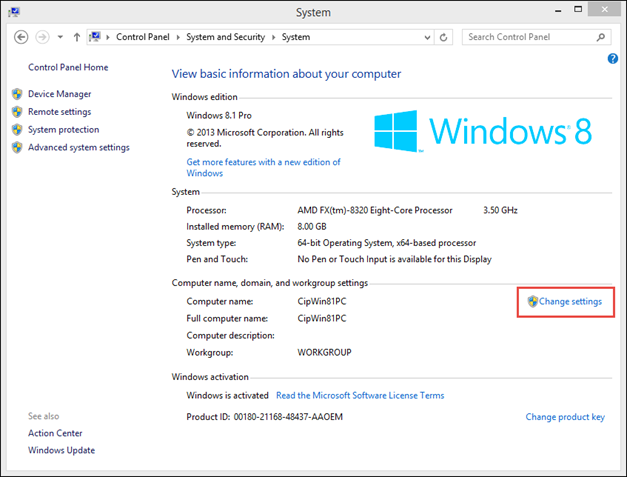Click the text Windows 8.1 Pro
Viewport: 627px width, 477px height.
click(219, 116)
